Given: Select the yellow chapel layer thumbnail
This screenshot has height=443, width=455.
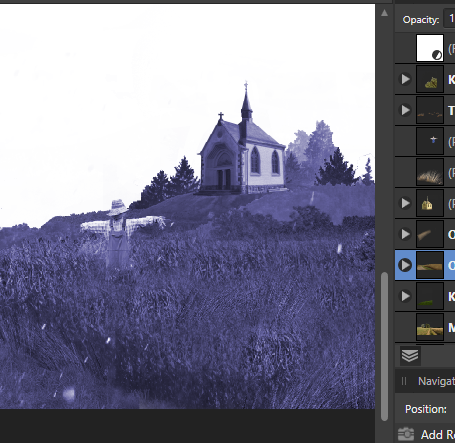Looking at the screenshot, I should [430, 203].
